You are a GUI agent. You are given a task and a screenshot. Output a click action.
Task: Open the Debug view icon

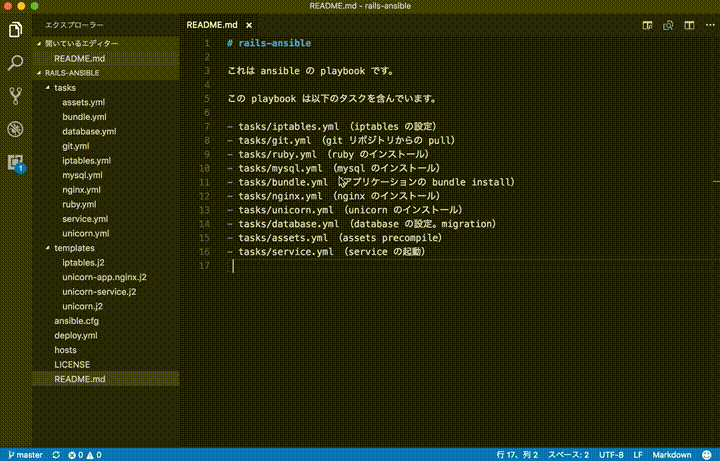pos(15,129)
